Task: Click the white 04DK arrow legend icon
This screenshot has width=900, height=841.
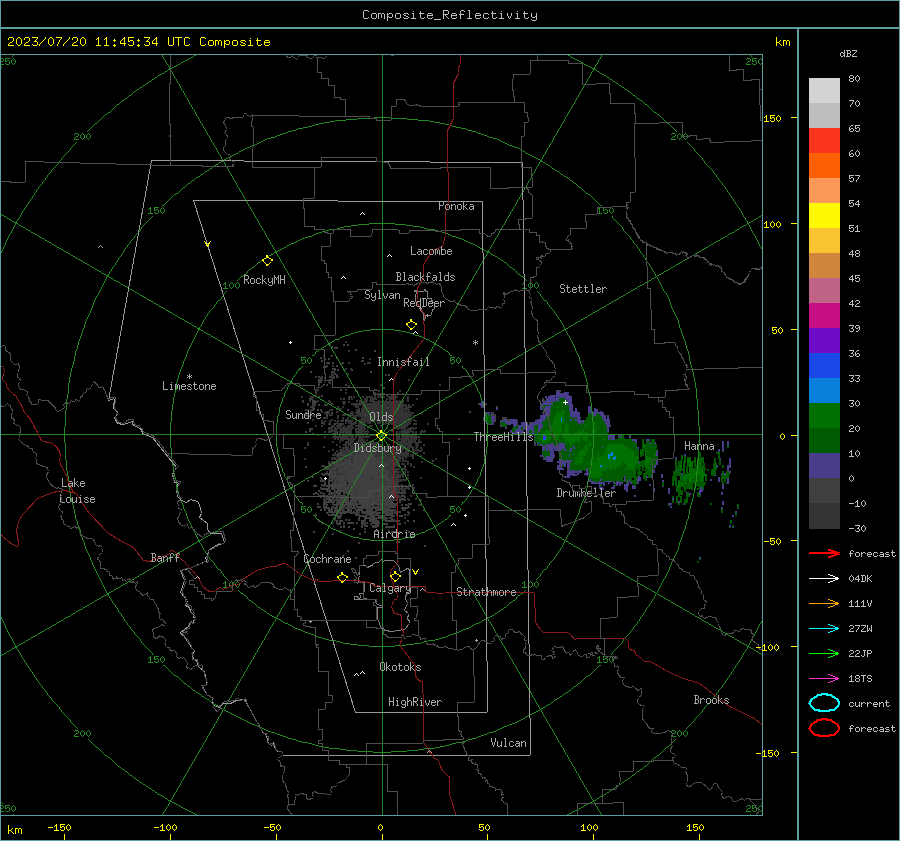Action: 824,579
